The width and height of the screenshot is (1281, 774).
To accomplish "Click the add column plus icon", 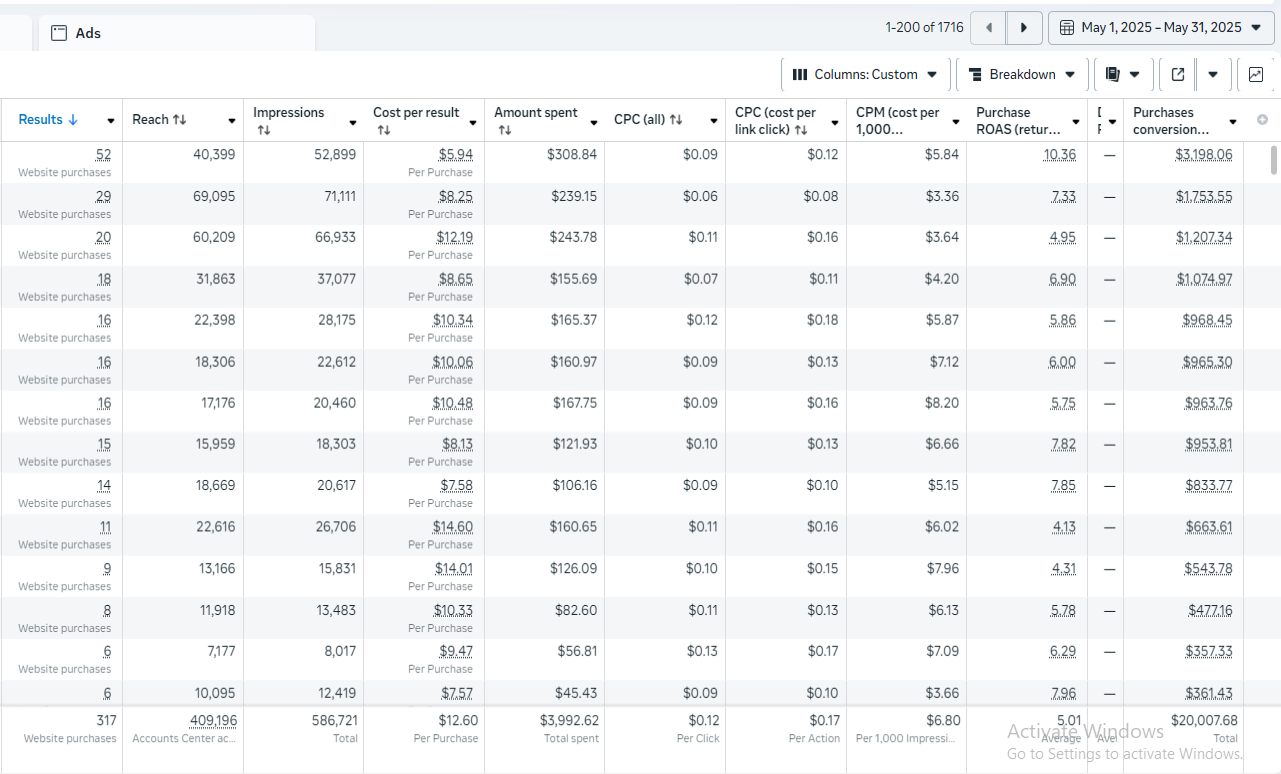I will point(1262,120).
